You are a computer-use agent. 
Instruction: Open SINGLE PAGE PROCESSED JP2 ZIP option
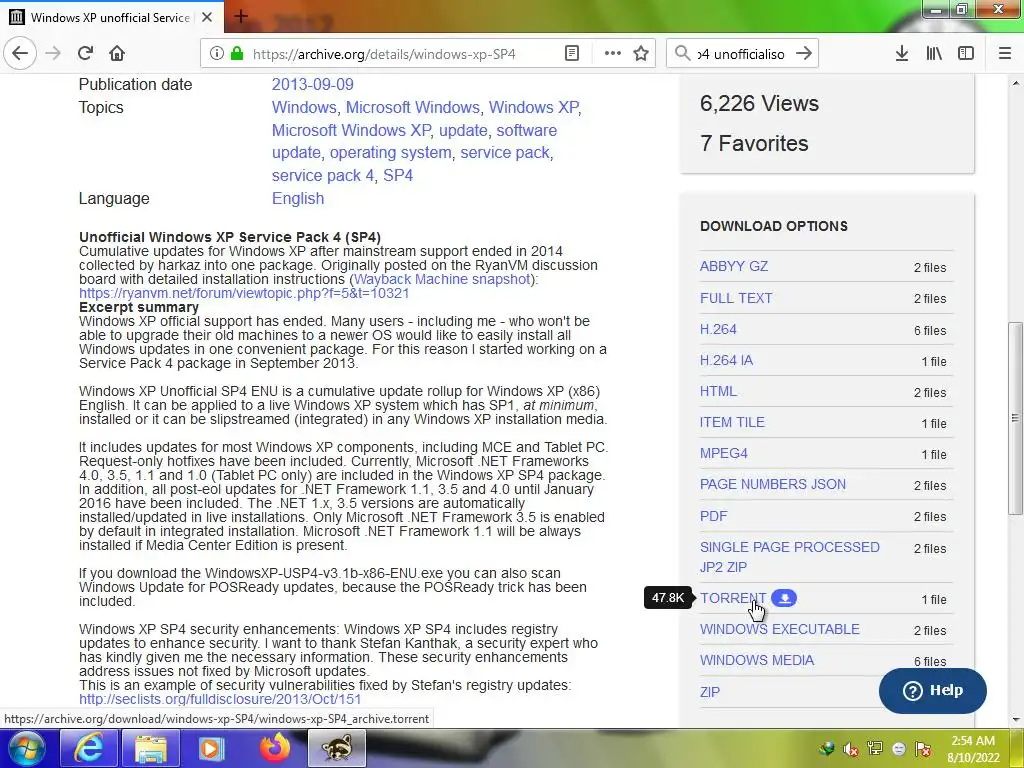tap(790, 557)
